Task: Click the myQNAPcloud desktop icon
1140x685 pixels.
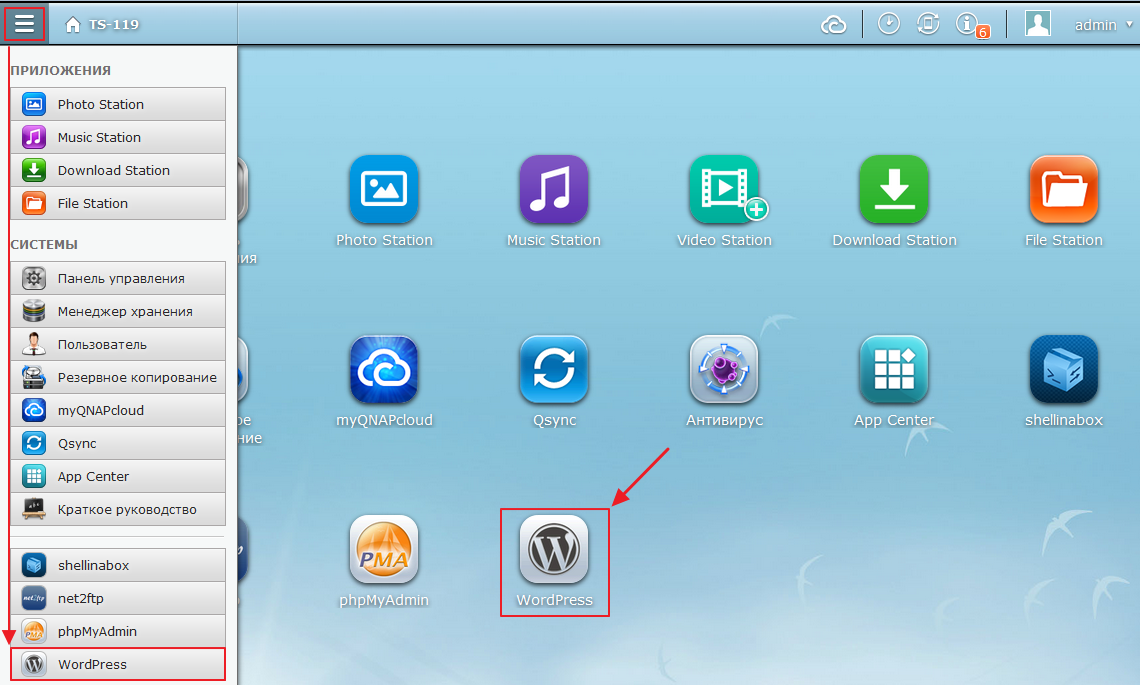Action: point(384,369)
